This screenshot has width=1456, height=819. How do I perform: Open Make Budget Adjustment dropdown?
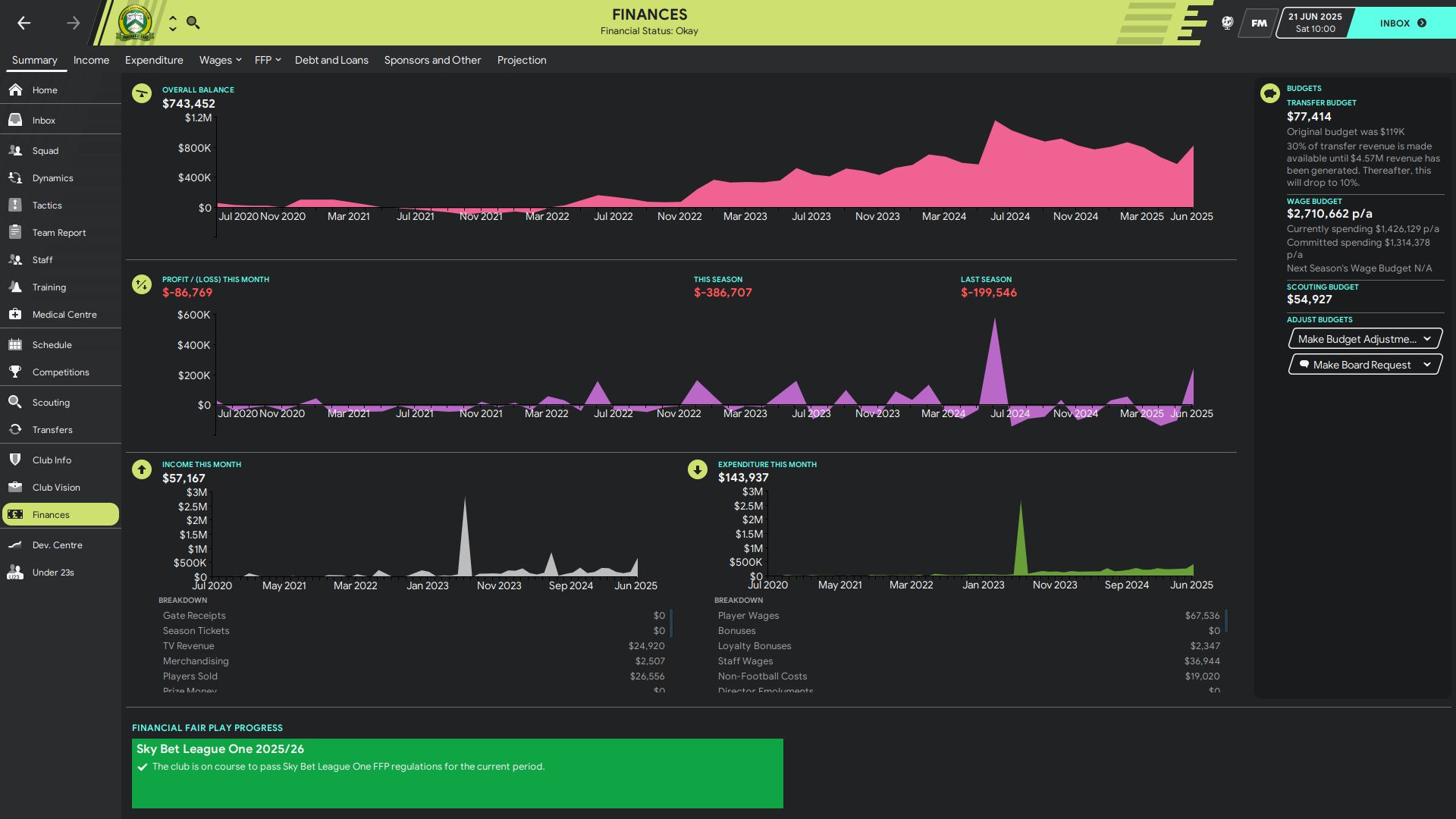1365,339
